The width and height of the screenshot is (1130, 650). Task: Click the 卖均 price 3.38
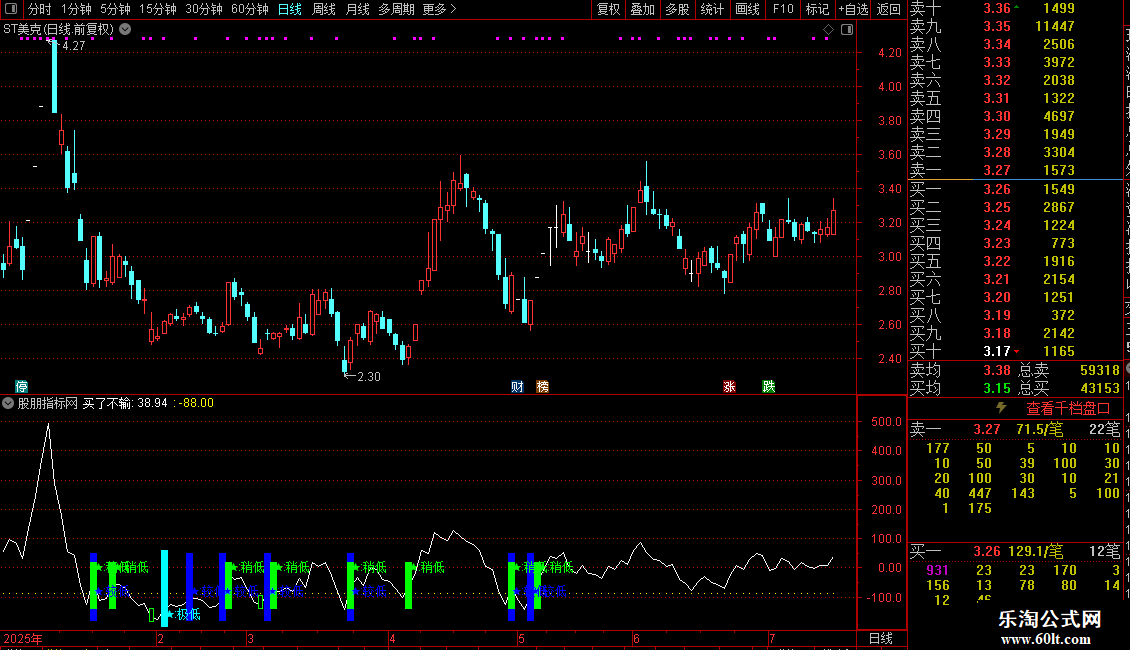[x=997, y=370]
